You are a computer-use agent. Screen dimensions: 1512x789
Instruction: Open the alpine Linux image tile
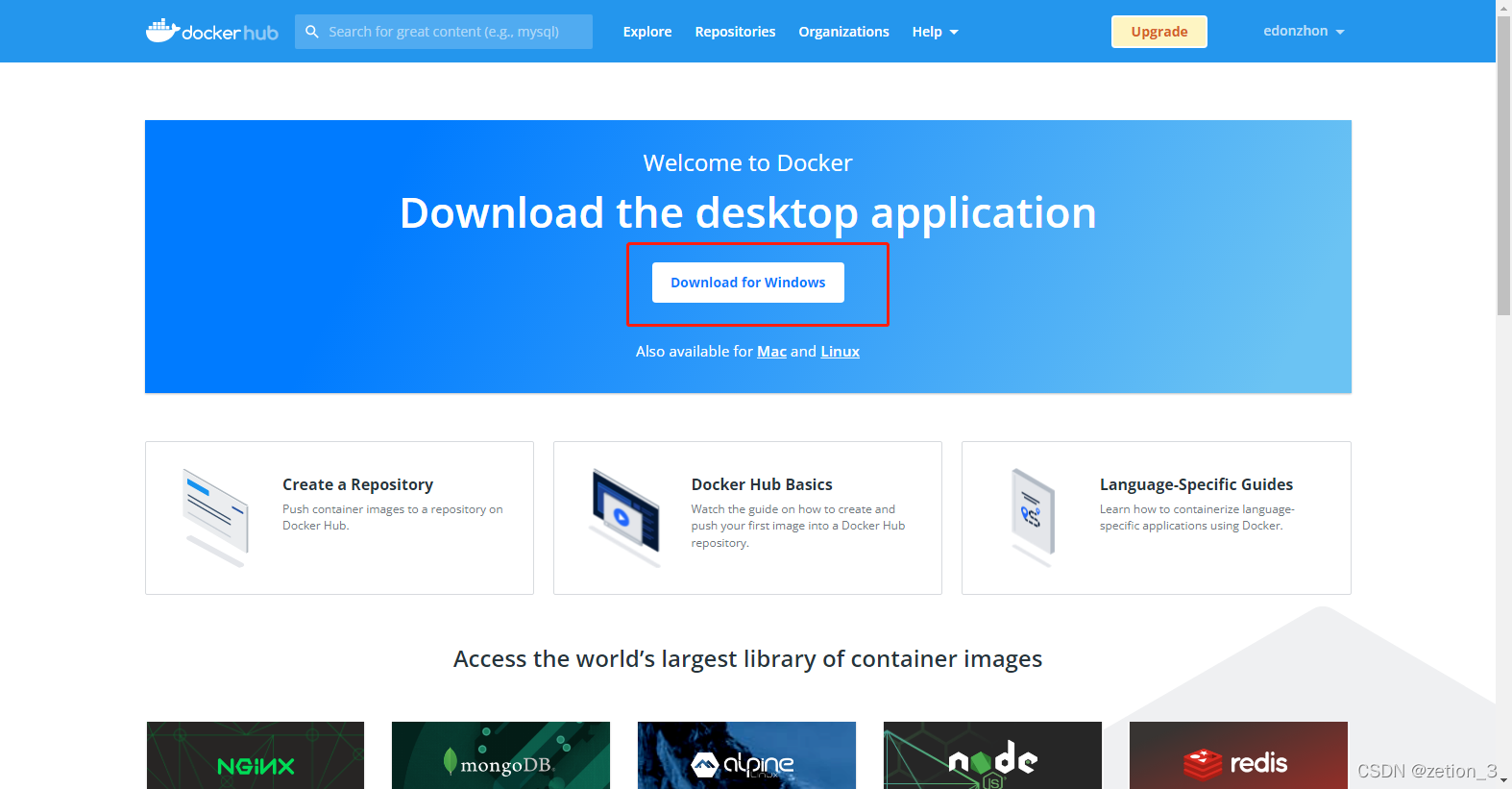click(x=746, y=755)
